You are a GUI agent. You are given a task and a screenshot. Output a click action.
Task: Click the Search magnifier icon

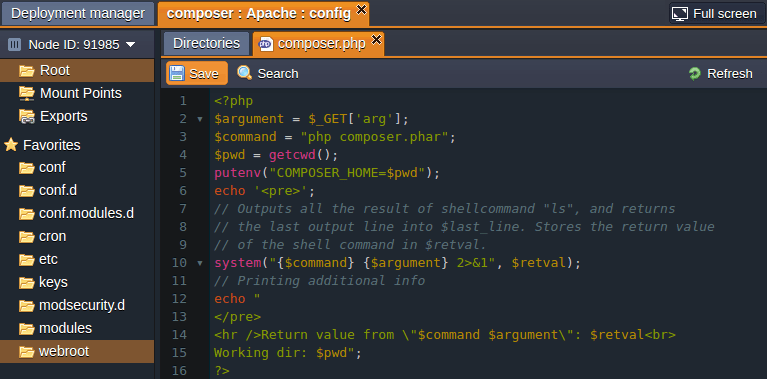pos(245,73)
